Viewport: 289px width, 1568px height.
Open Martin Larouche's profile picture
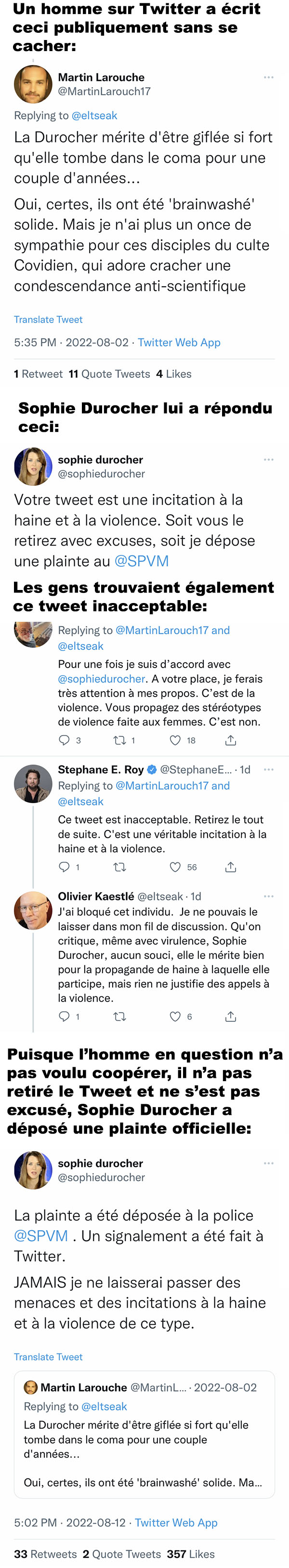pos(33,85)
